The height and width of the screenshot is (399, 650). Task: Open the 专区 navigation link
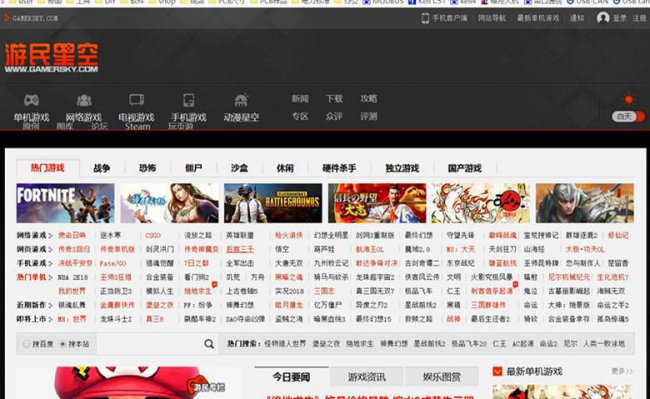pyautogui.click(x=300, y=116)
